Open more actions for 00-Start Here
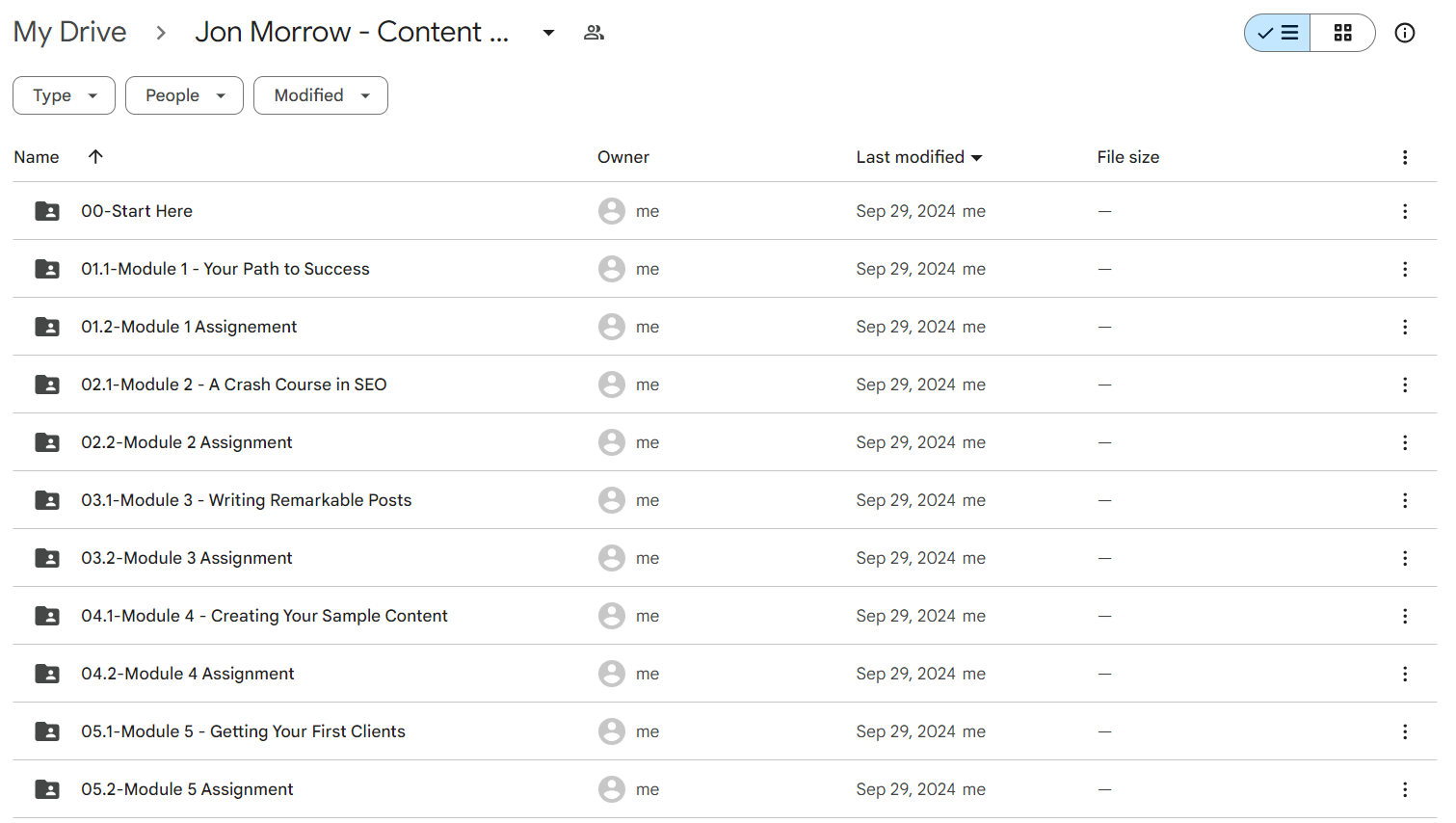 [x=1405, y=211]
